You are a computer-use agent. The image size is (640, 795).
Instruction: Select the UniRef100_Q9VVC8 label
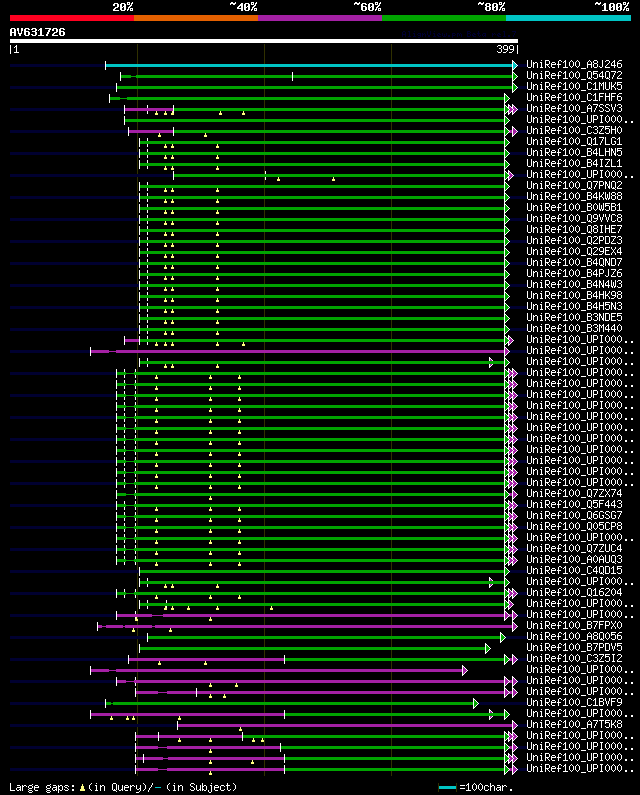pos(574,219)
